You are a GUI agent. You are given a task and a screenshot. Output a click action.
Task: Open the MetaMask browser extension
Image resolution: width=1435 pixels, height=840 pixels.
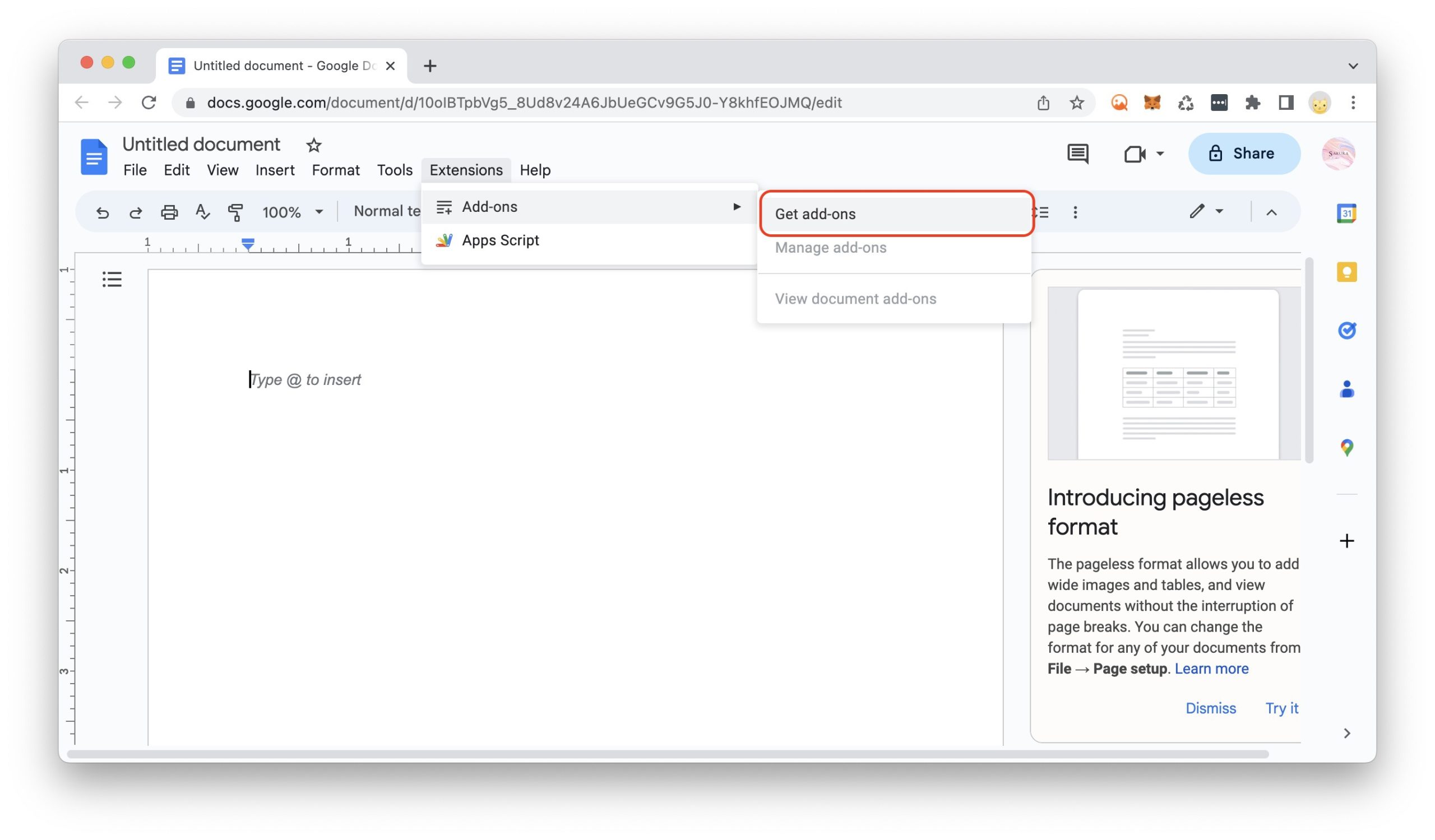[x=1151, y=103]
